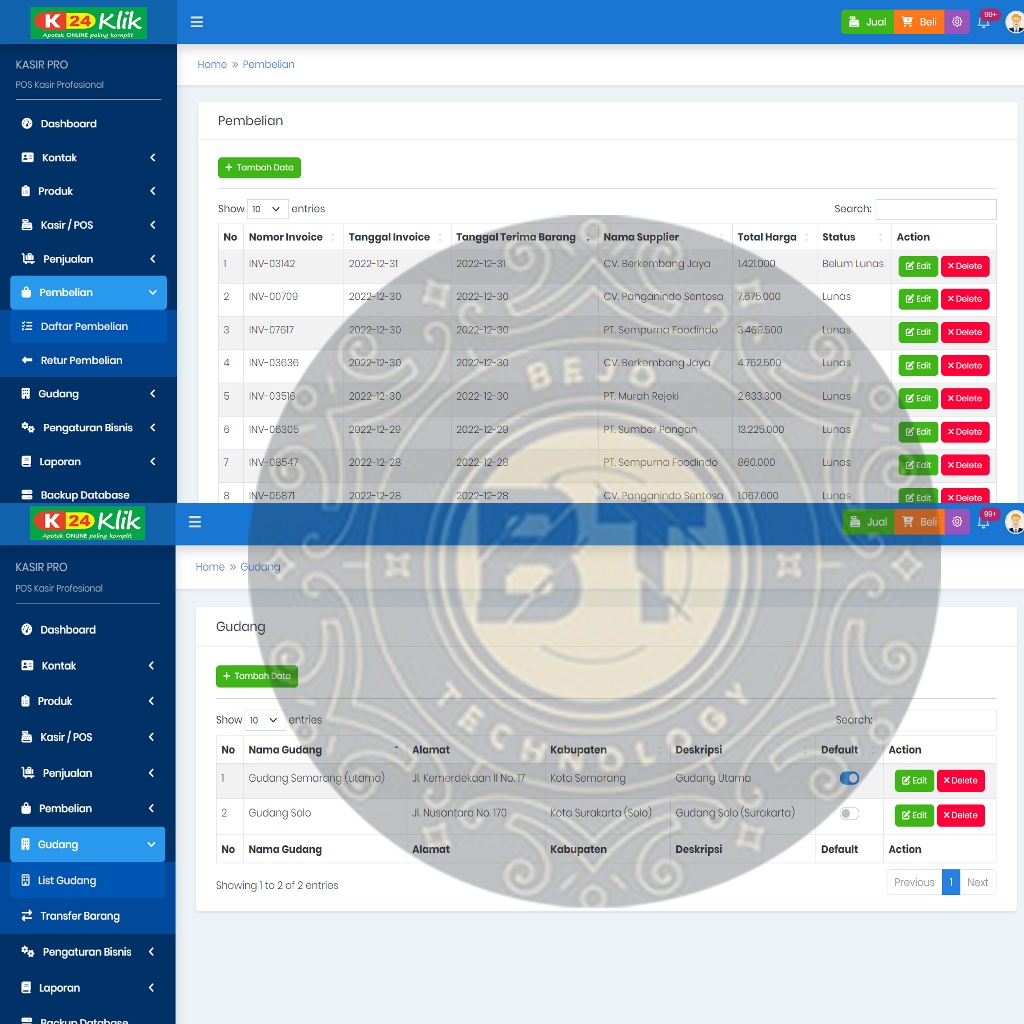Expand Gudang menu in upper sidebar
This screenshot has height=1024, width=1024.
coord(88,394)
